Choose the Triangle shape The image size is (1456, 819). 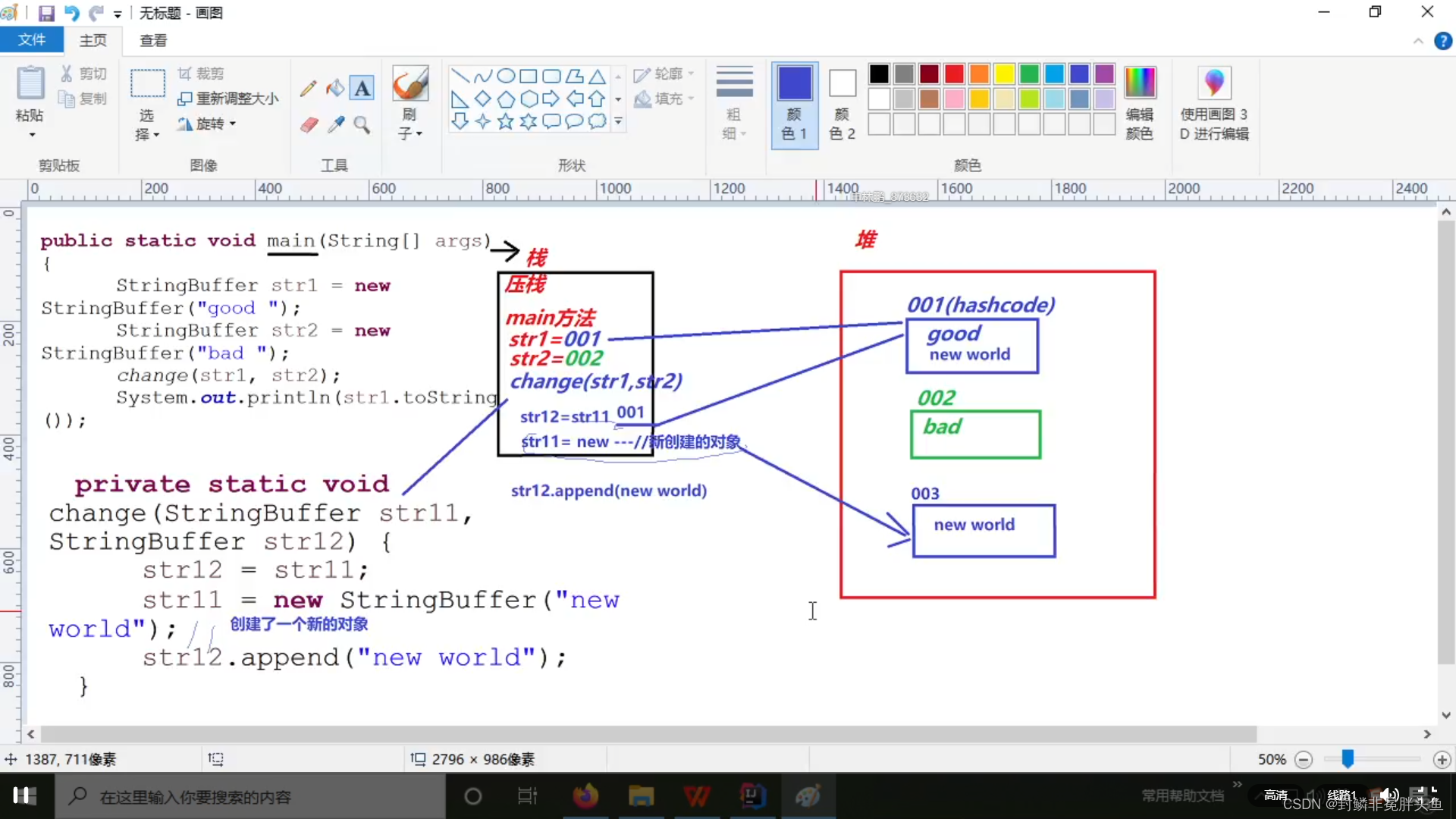[598, 76]
